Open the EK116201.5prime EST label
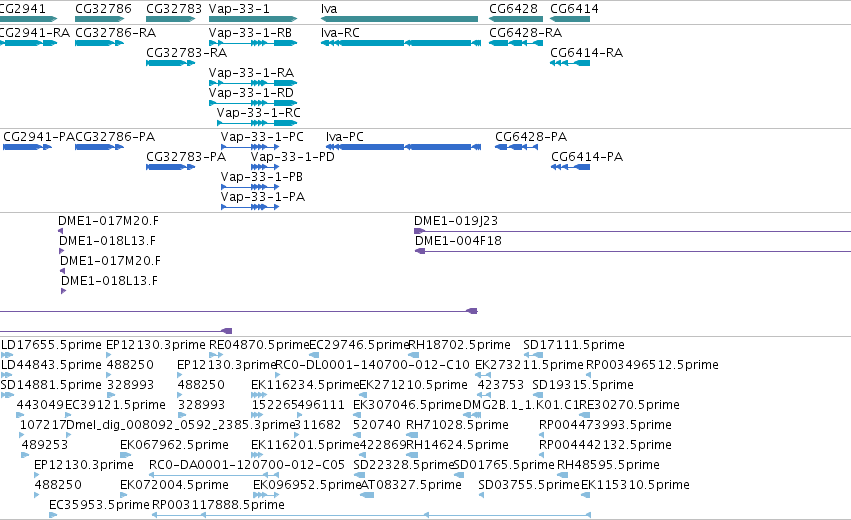851x520 pixels. point(305,445)
